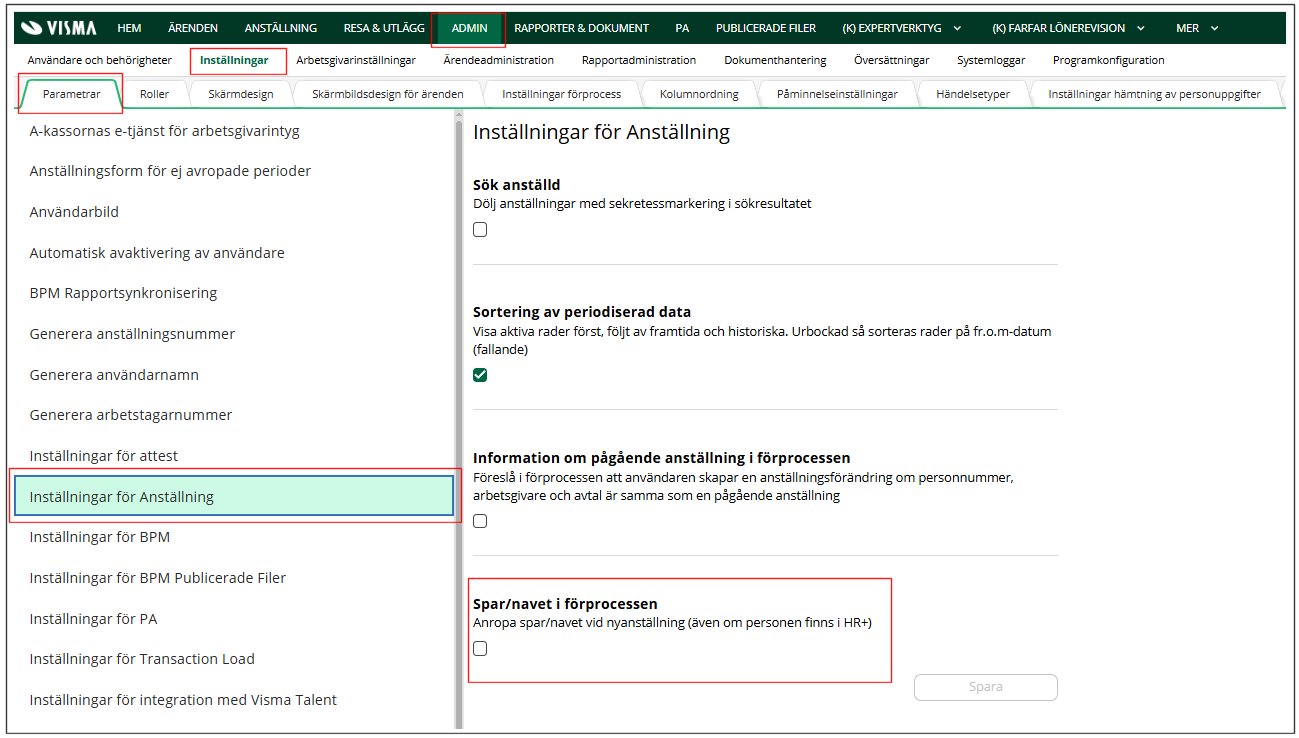Viewport: 1299px width, 738px height.
Task: Open the Kolumnordning tab
Action: 699,94
